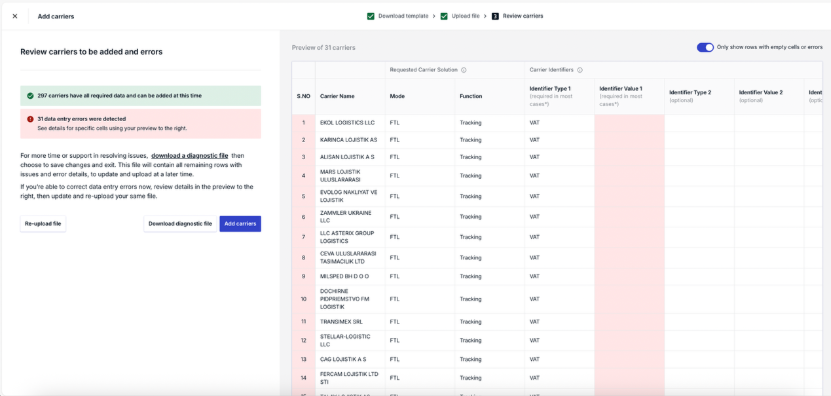Click empty Identifier Value 1 cell for MILSPED BH

(x=629, y=277)
